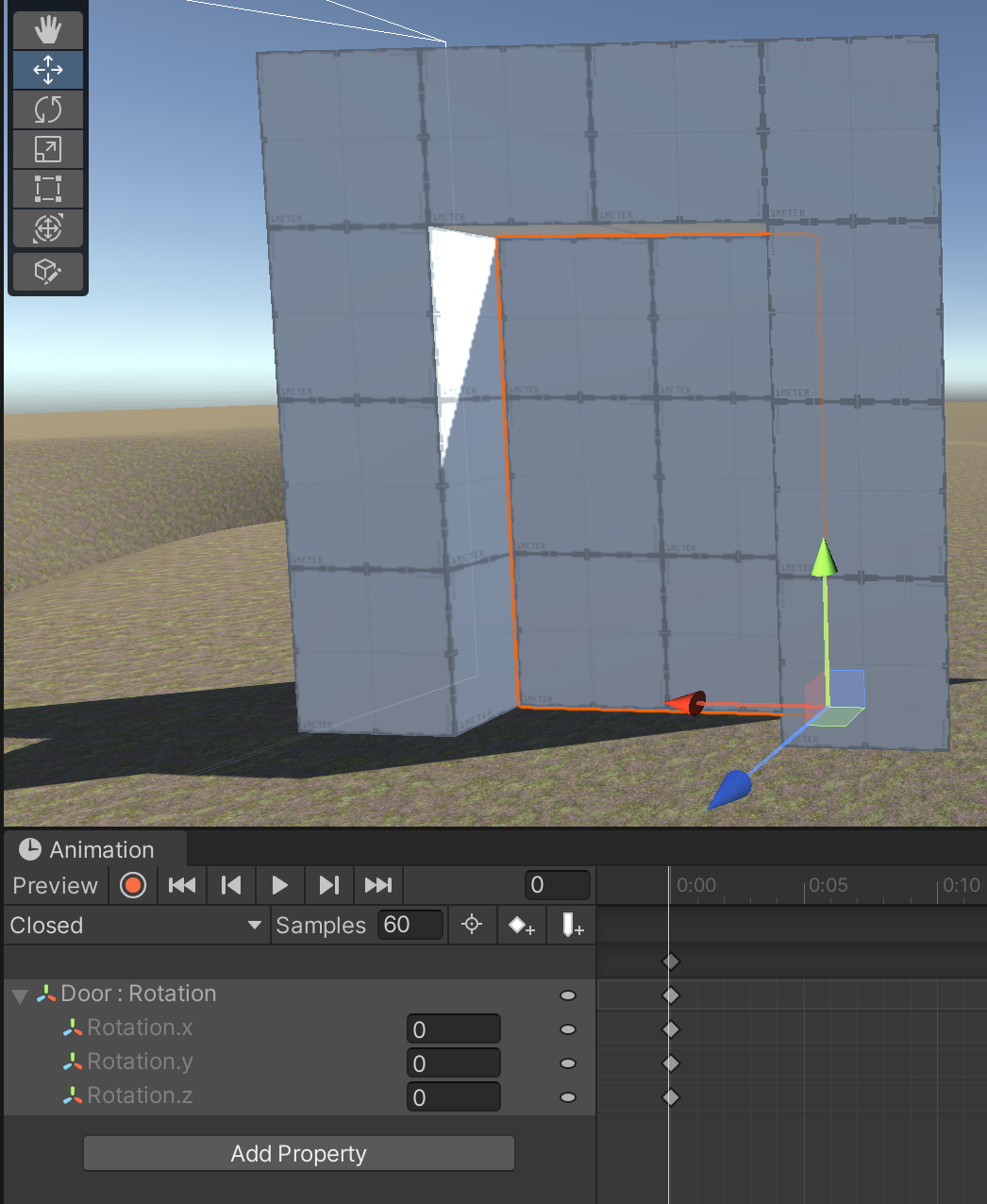Click the Filter by selection icon

[472, 925]
